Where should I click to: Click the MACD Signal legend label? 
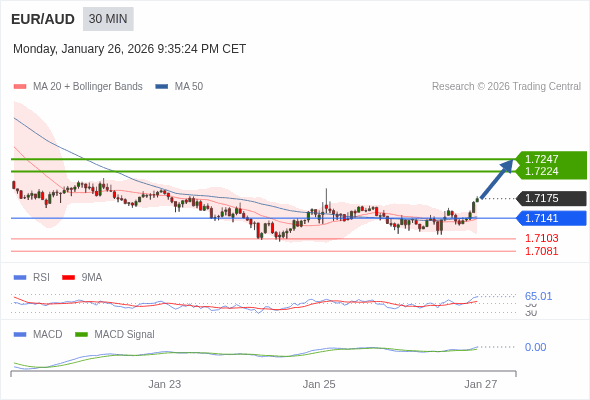click(125, 335)
